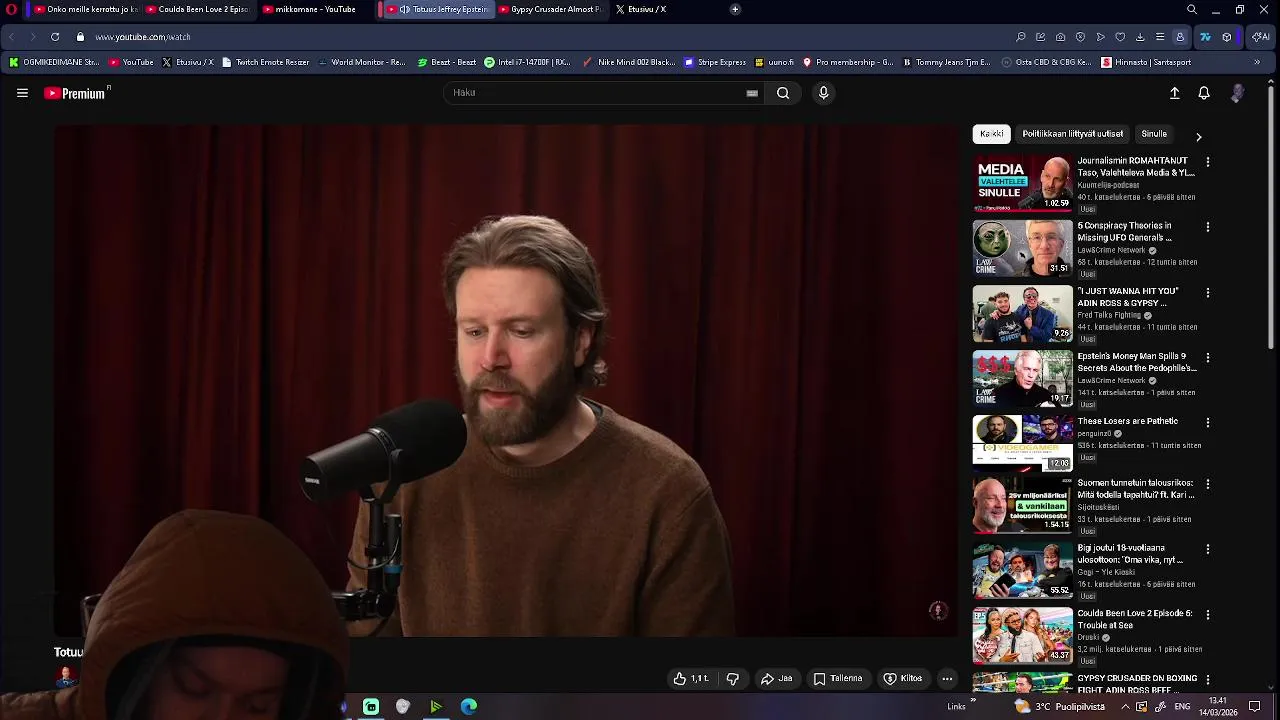Screen dimensions: 1280x720
Task: Select the Kaikki filter chip
Action: pos(992,134)
